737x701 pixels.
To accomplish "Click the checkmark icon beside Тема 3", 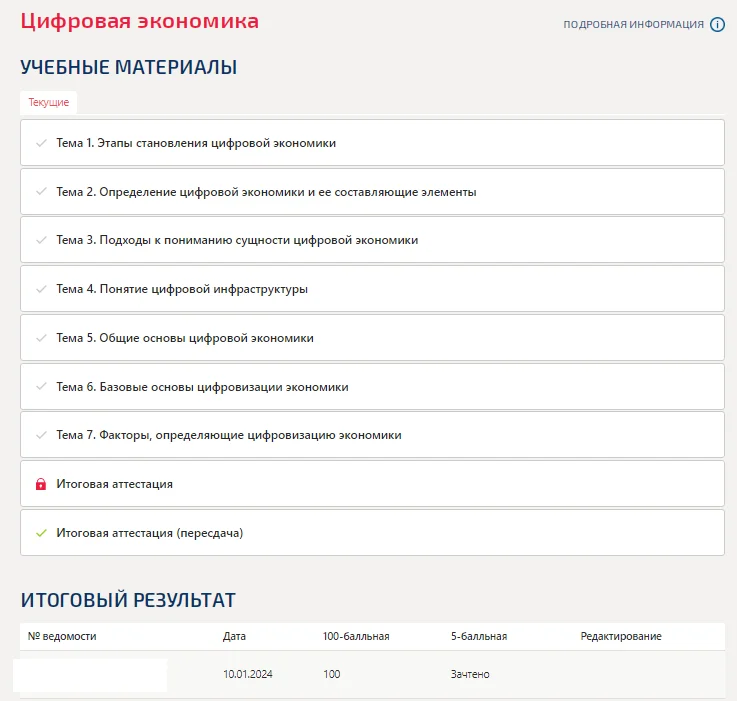I will pos(41,240).
